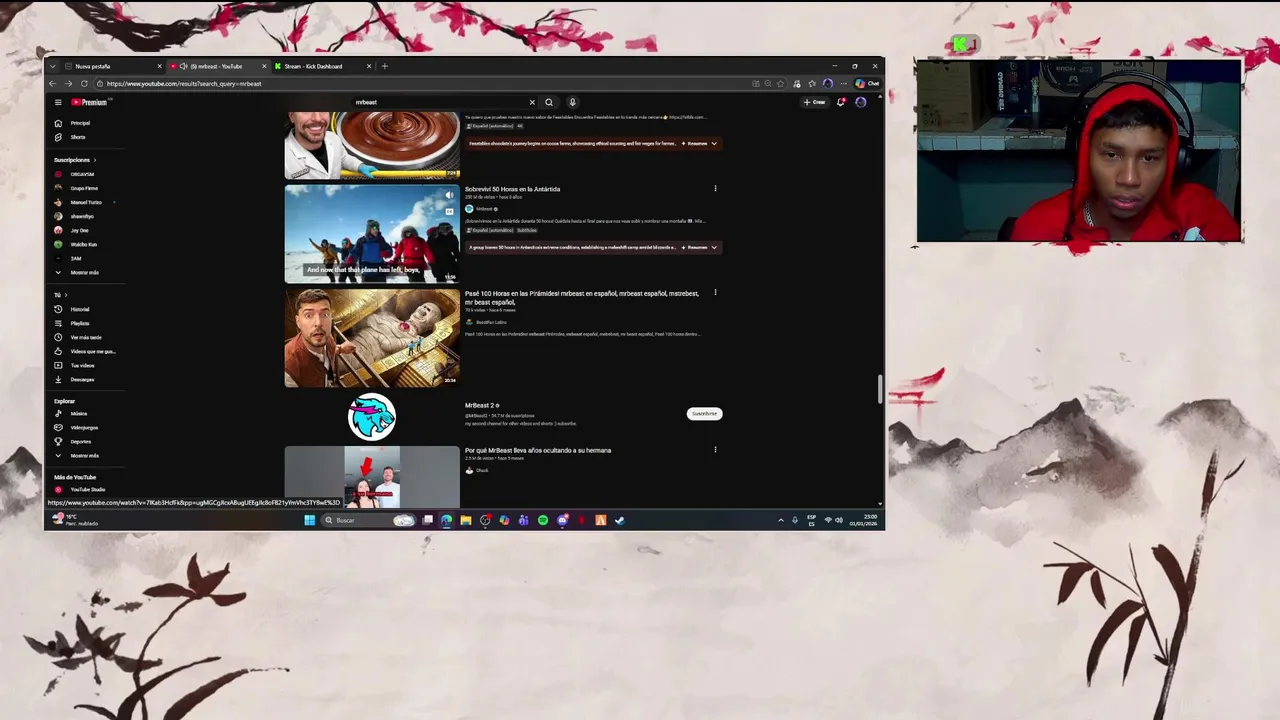Open the YouTube hamburger guide menu
The image size is (1280, 720).
tap(58, 102)
